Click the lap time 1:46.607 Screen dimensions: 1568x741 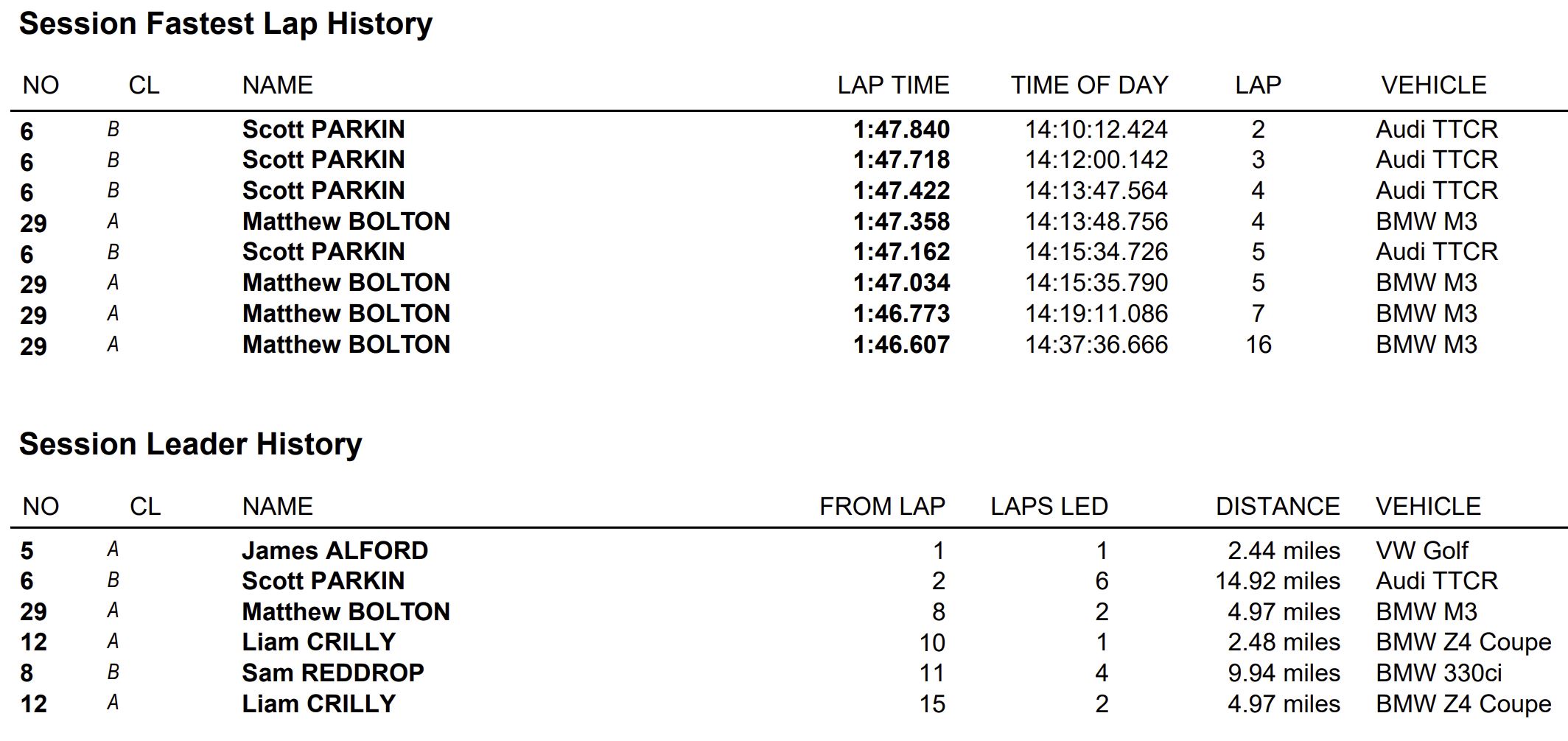tap(901, 345)
